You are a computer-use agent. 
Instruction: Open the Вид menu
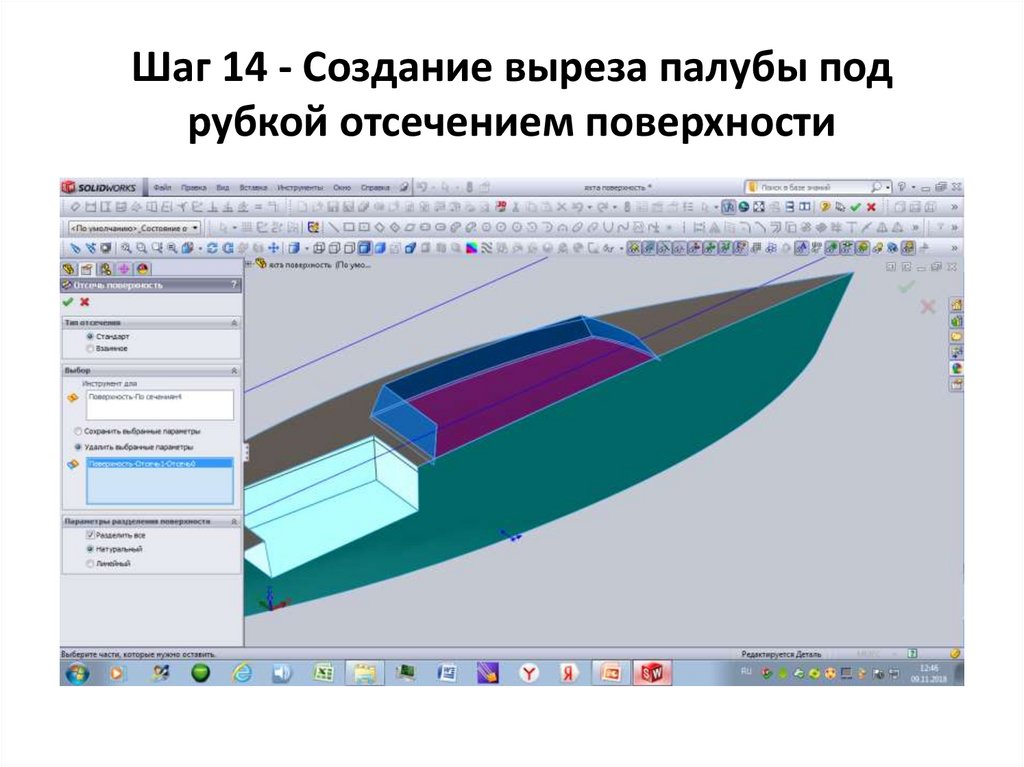pyautogui.click(x=223, y=188)
